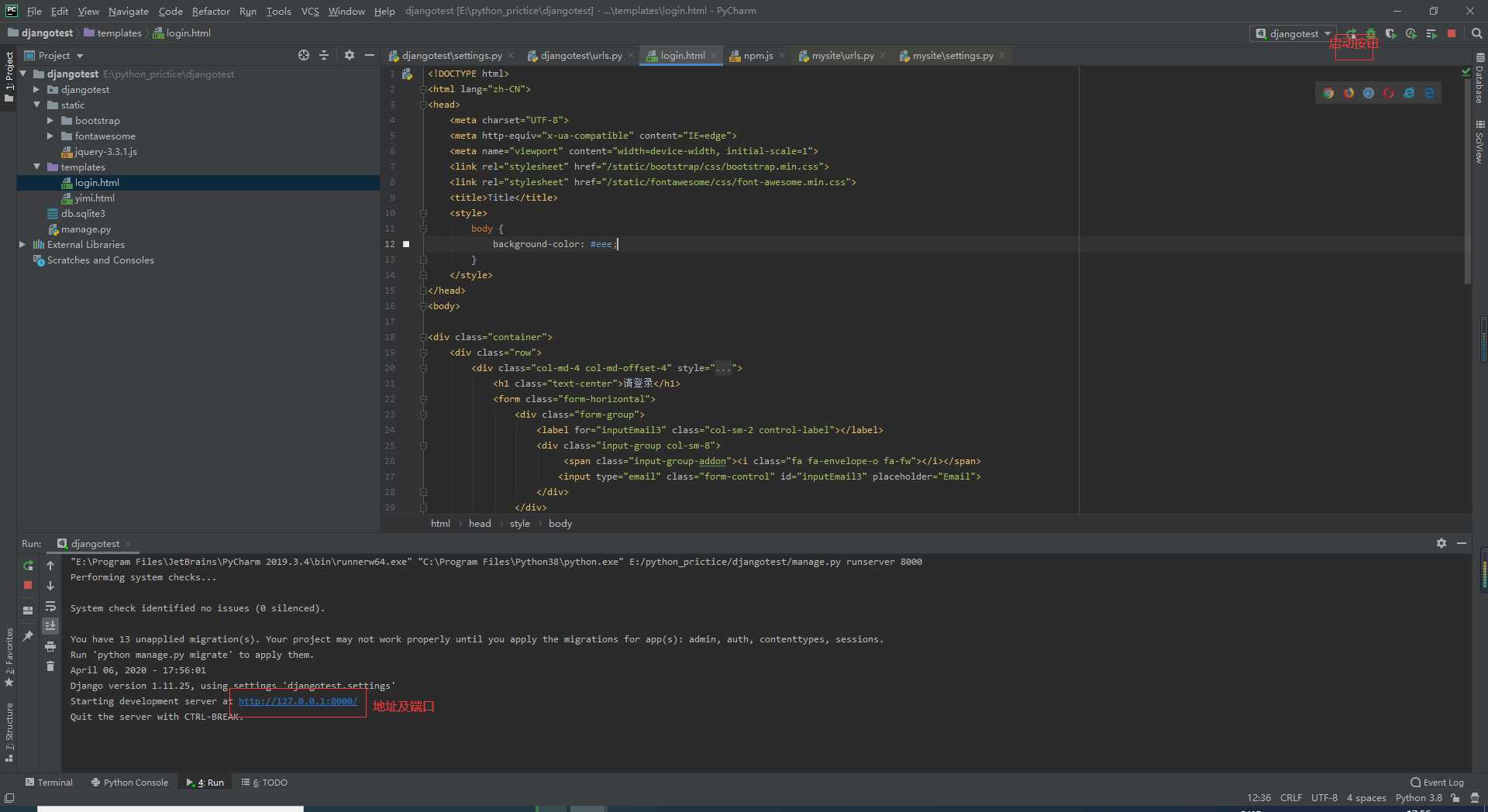The height and width of the screenshot is (812, 1488).
Task: Click the up arrow in Run console
Action: (50, 566)
